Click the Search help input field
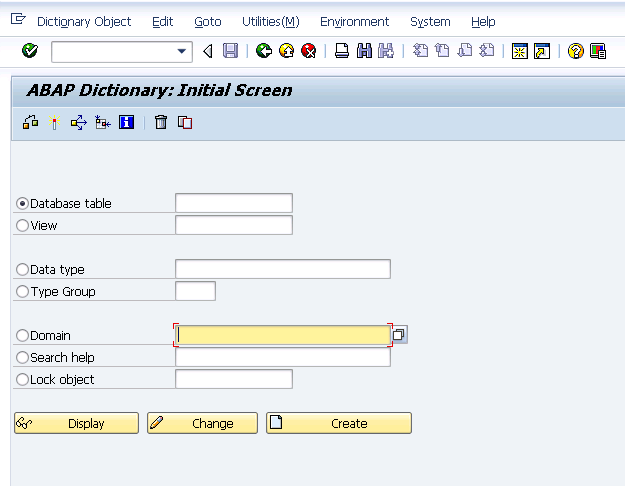This screenshot has height=486, width=625. 283,357
